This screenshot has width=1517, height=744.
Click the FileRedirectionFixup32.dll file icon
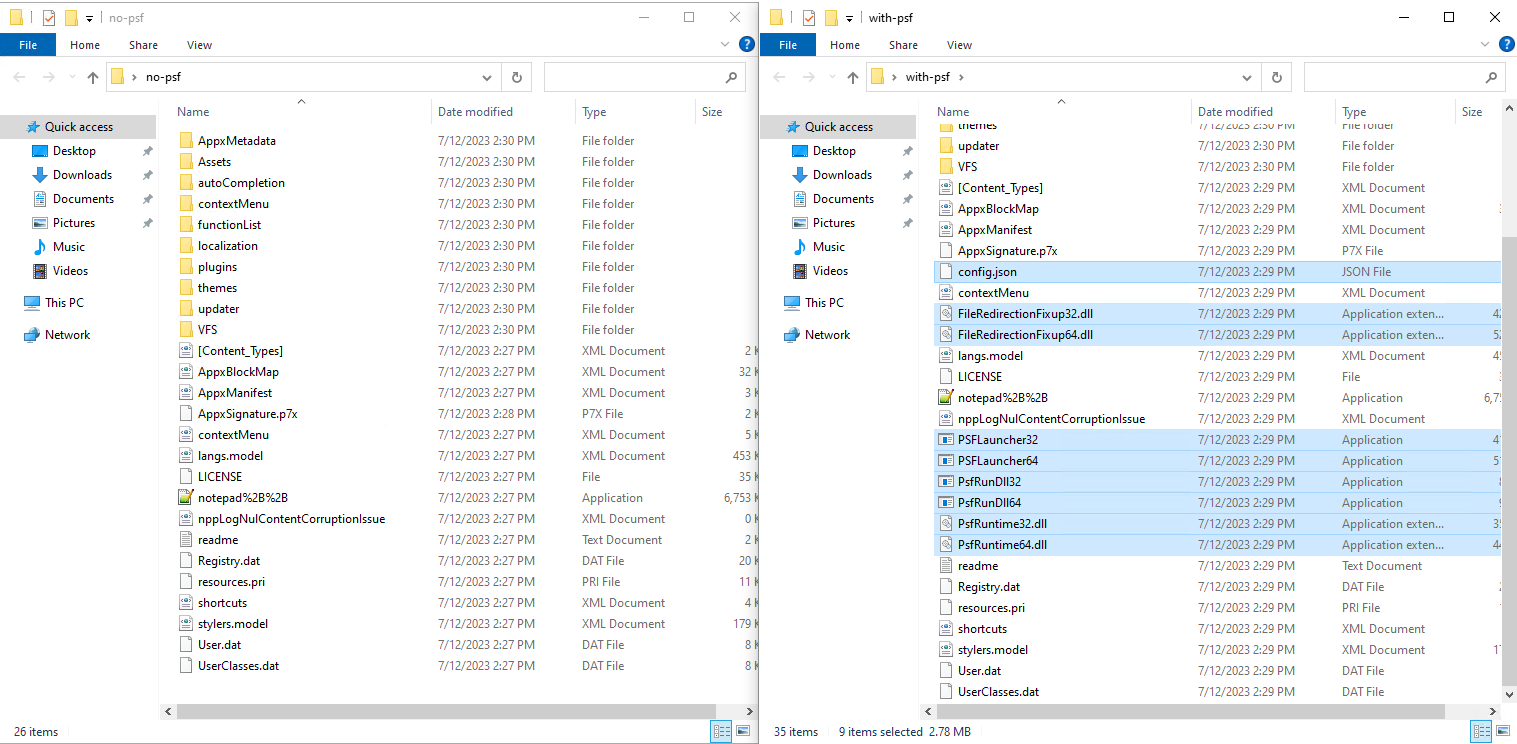click(946, 314)
